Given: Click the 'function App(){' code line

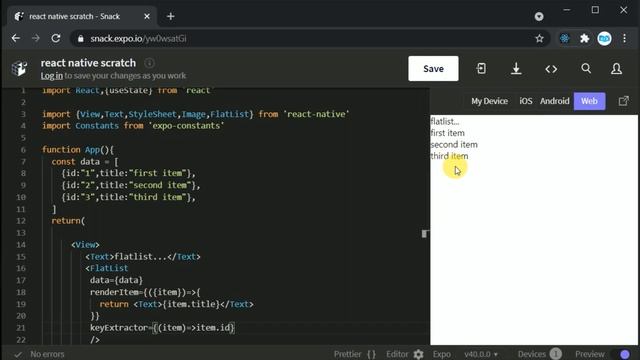Looking at the screenshot, I should point(78,150).
